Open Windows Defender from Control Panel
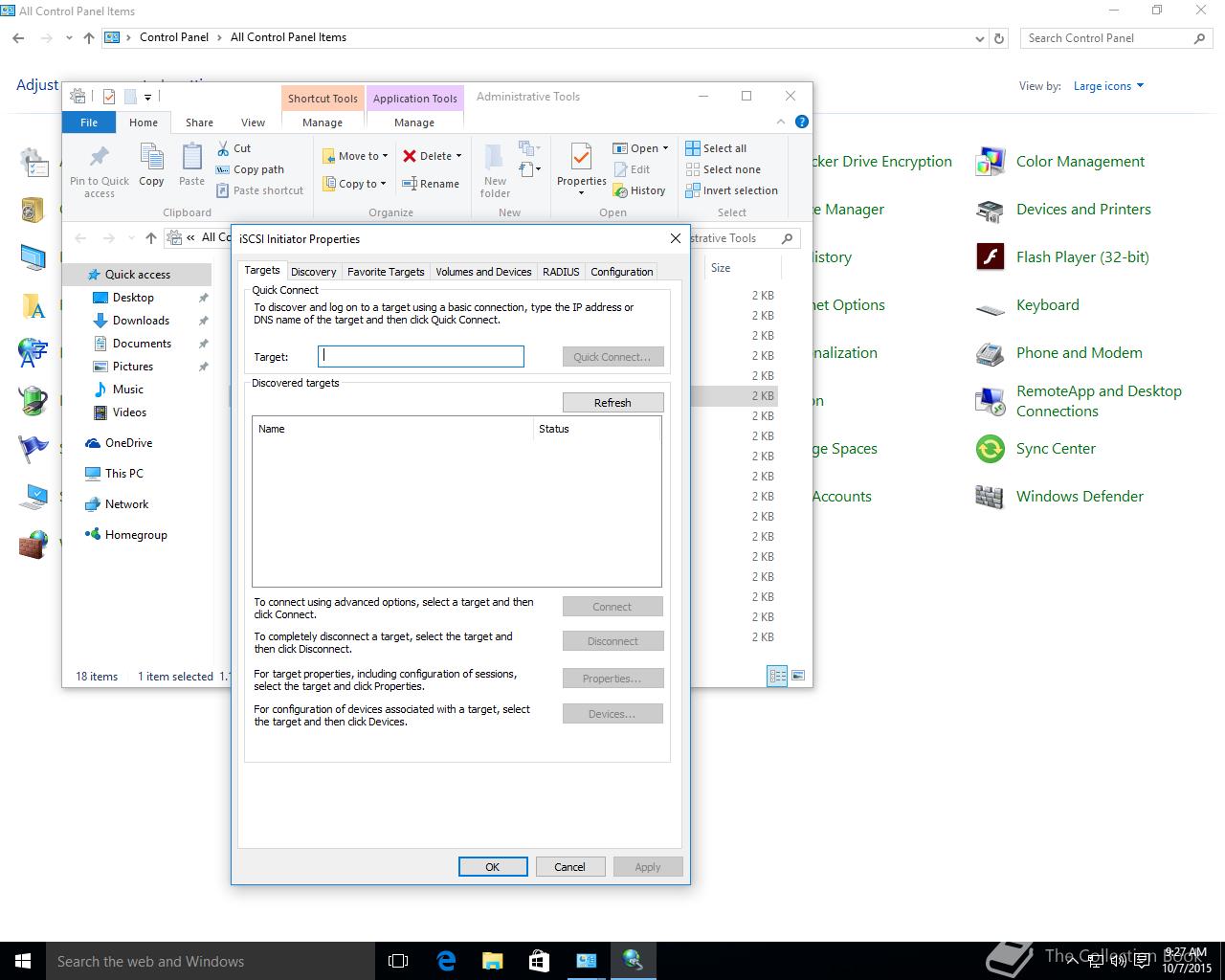The image size is (1225, 980). (x=1079, y=497)
